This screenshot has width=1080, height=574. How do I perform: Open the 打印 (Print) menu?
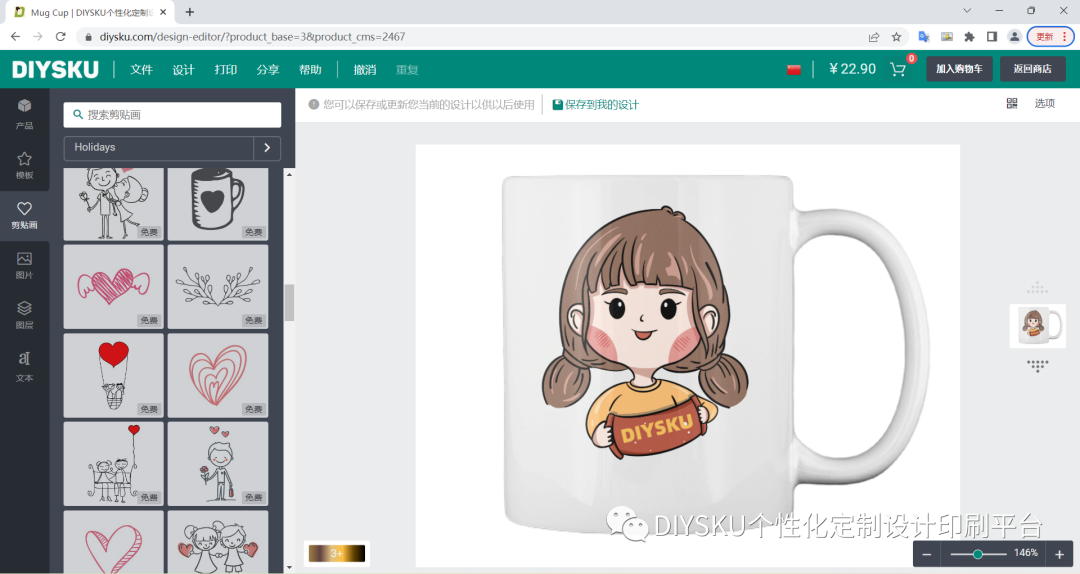tap(225, 70)
